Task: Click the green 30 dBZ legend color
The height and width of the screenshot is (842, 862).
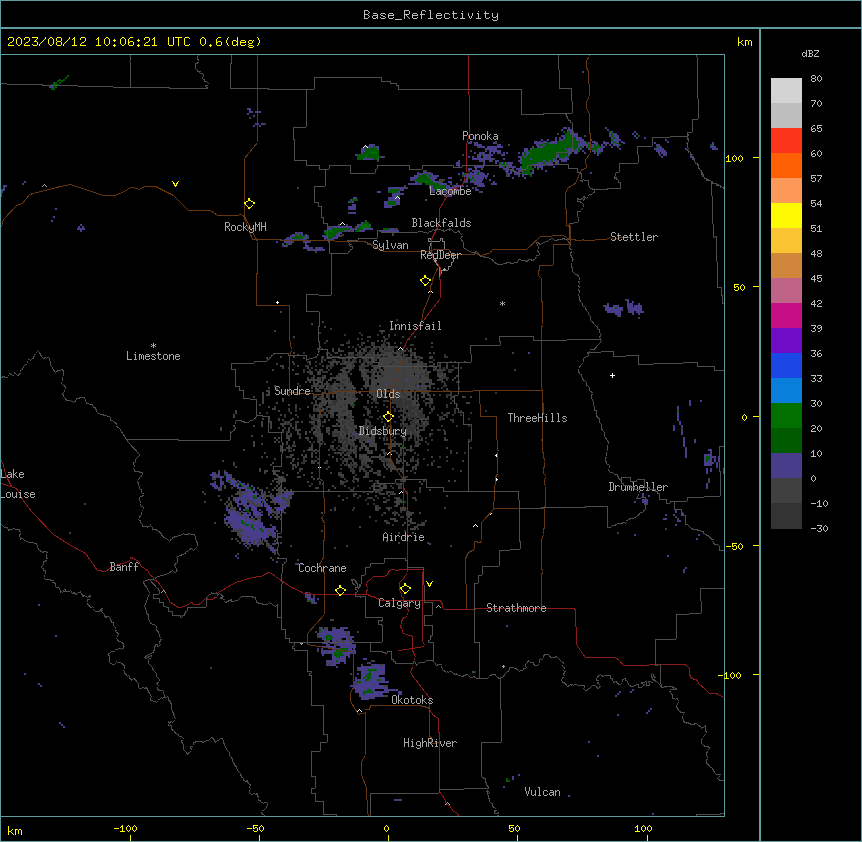Action: pos(786,416)
